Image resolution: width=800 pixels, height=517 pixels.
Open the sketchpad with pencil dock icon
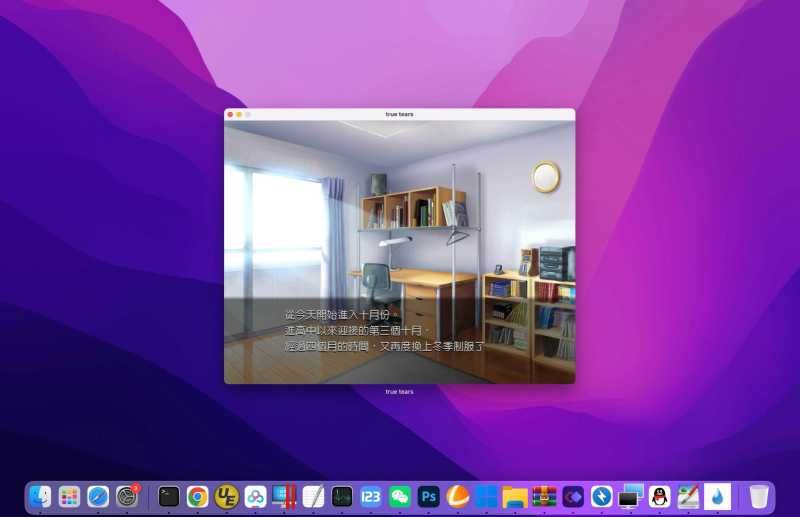689,497
